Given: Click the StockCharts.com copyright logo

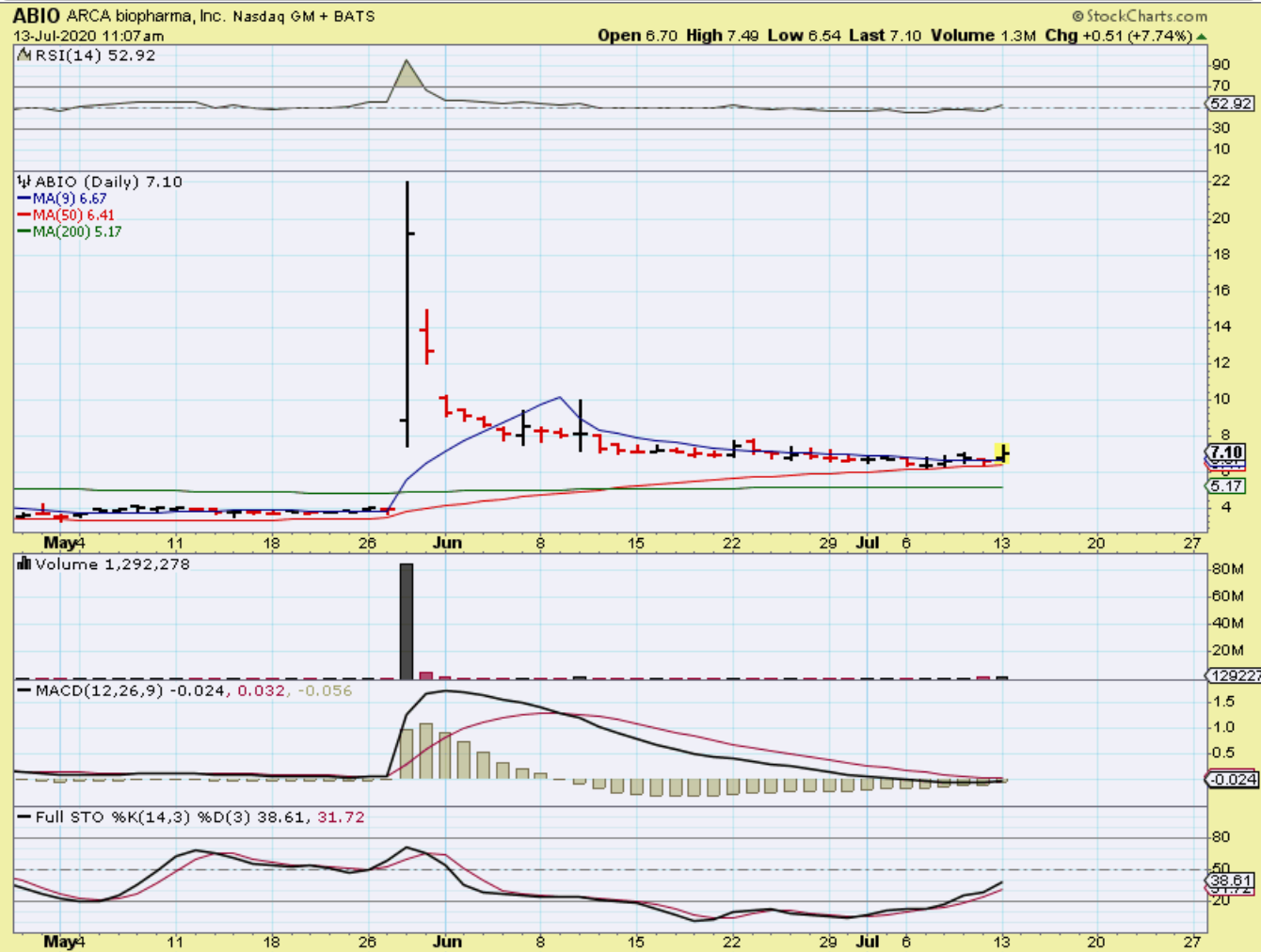Looking at the screenshot, I should 1140,16.
